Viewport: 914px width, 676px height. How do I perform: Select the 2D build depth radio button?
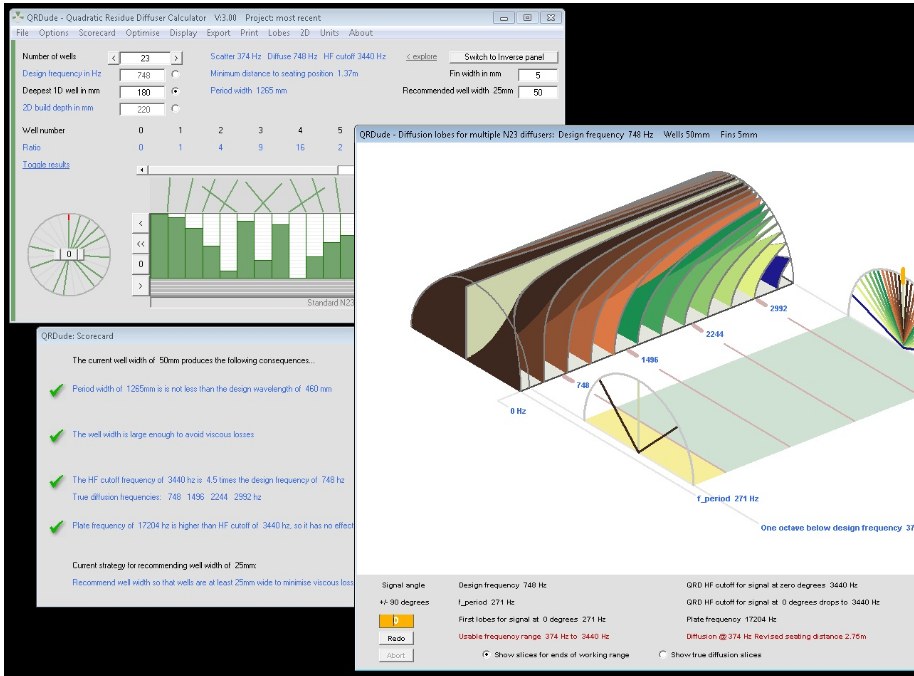[x=175, y=108]
